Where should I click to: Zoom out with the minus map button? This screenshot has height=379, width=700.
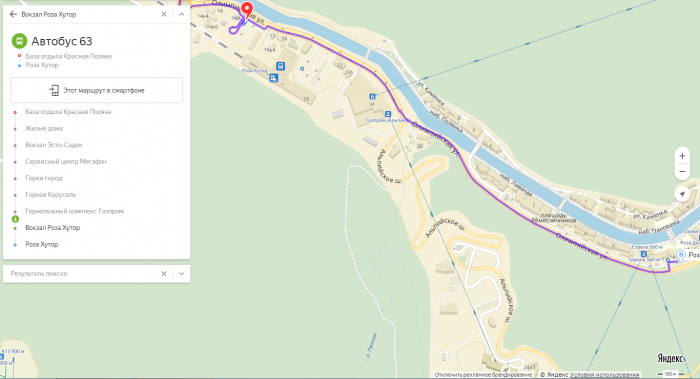tap(682, 172)
